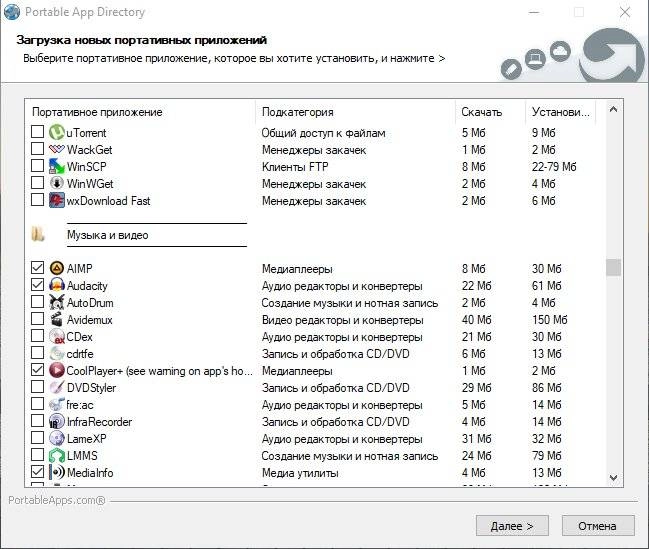This screenshot has height=549, width=649.
Task: Select the DVDStyler row name
Action: [x=91, y=388]
